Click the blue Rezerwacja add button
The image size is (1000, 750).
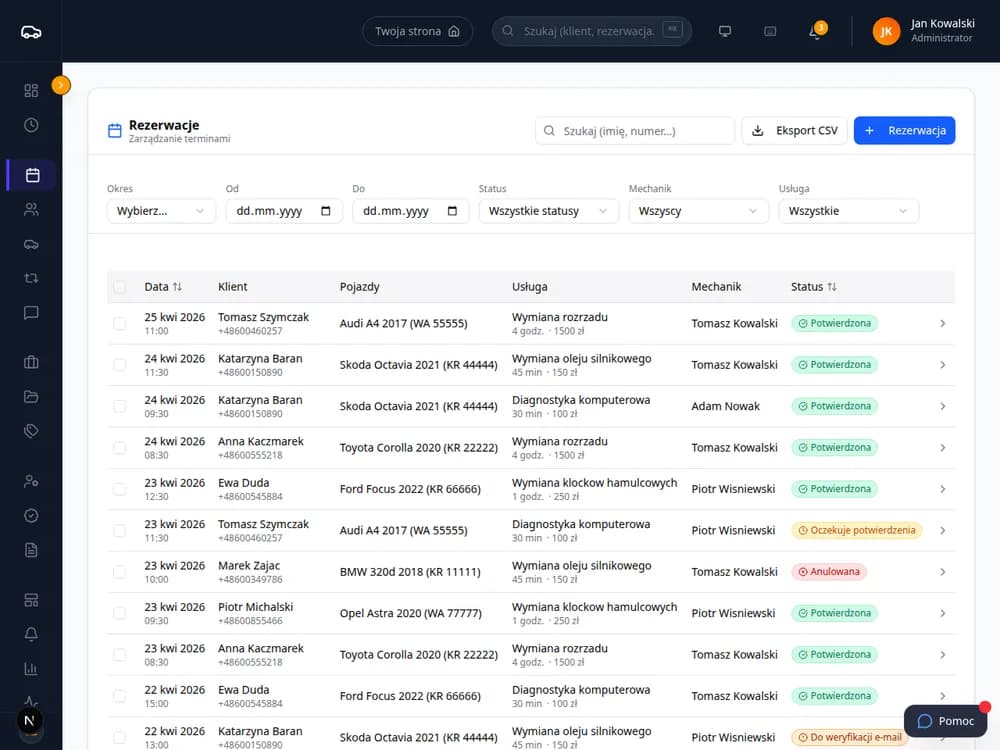pos(904,131)
